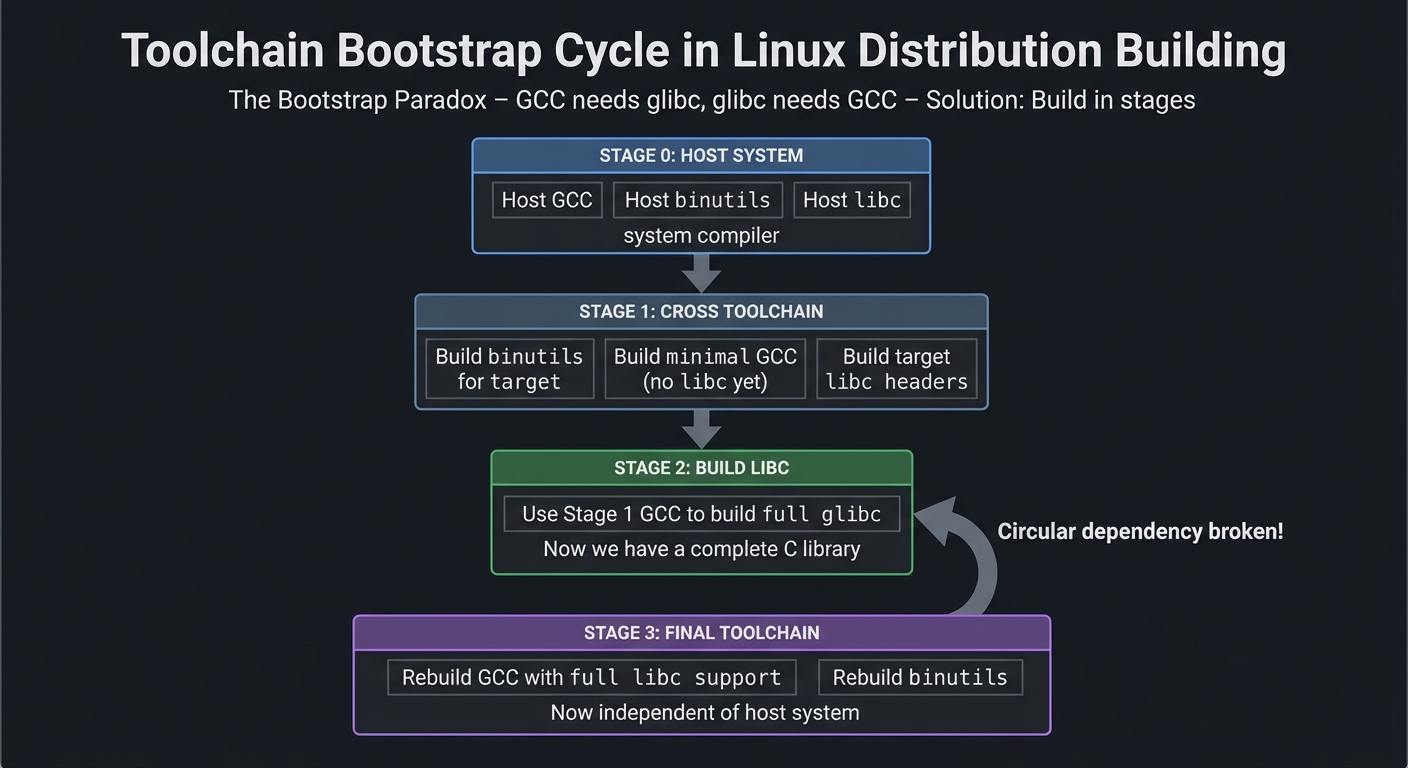Select the Build minimal GCC box
Image resolution: width=1408 pixels, height=768 pixels.
(x=705, y=368)
